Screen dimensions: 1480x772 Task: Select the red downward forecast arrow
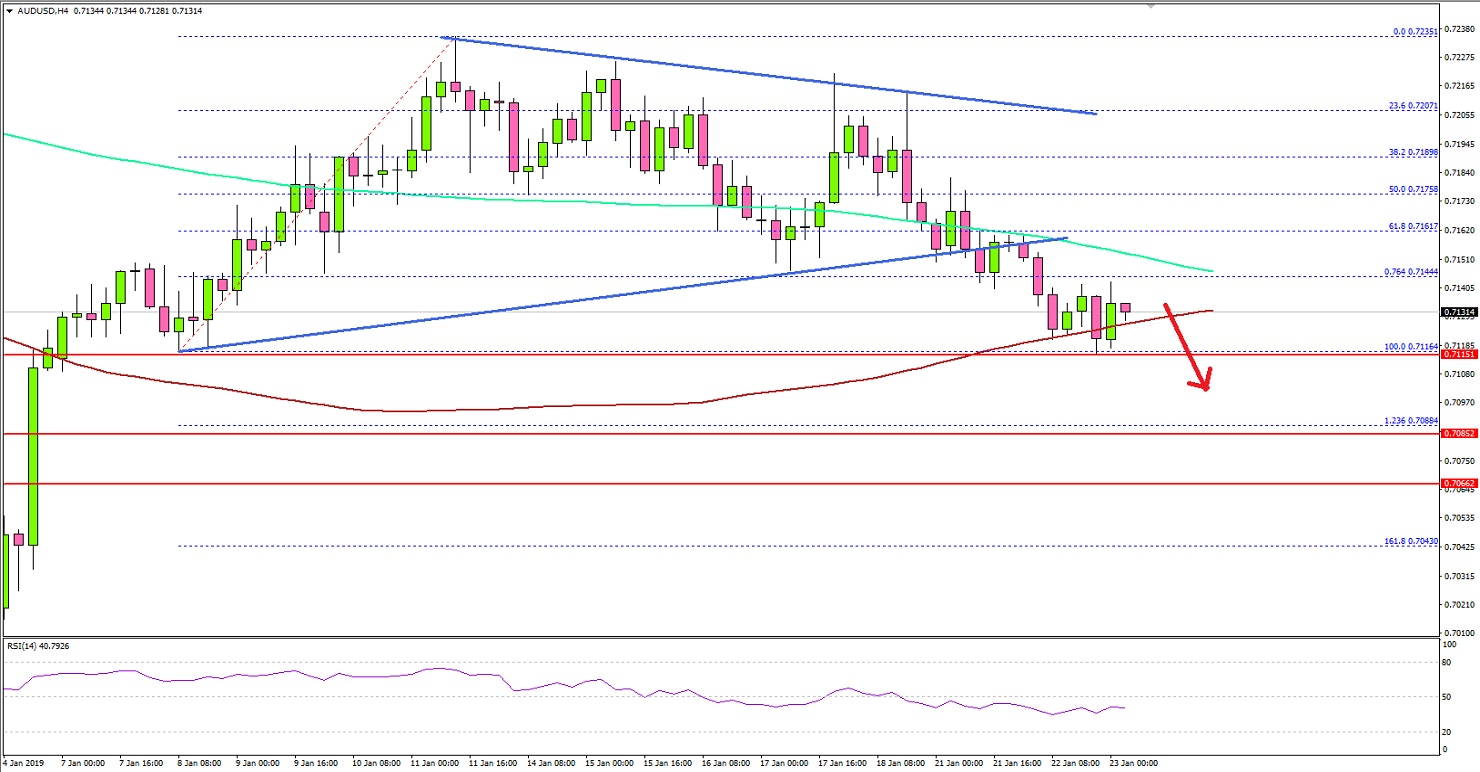(x=1185, y=345)
